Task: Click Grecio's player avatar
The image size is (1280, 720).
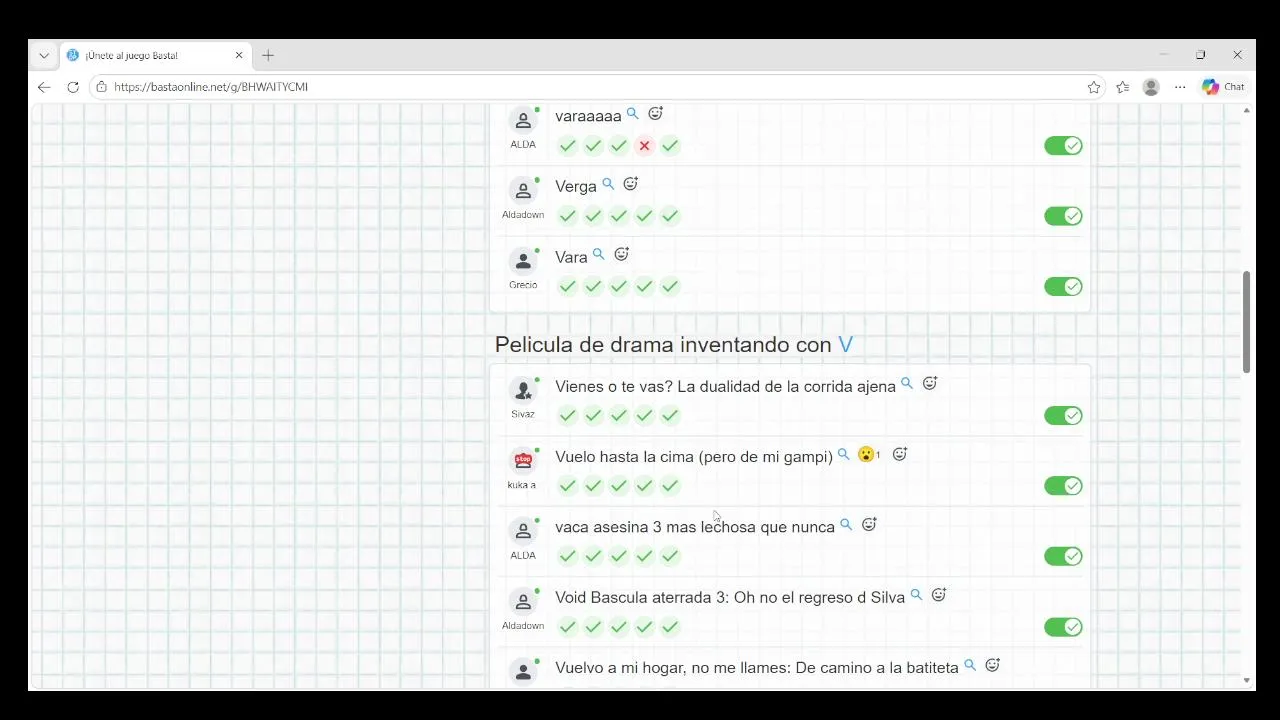Action: pos(523,262)
